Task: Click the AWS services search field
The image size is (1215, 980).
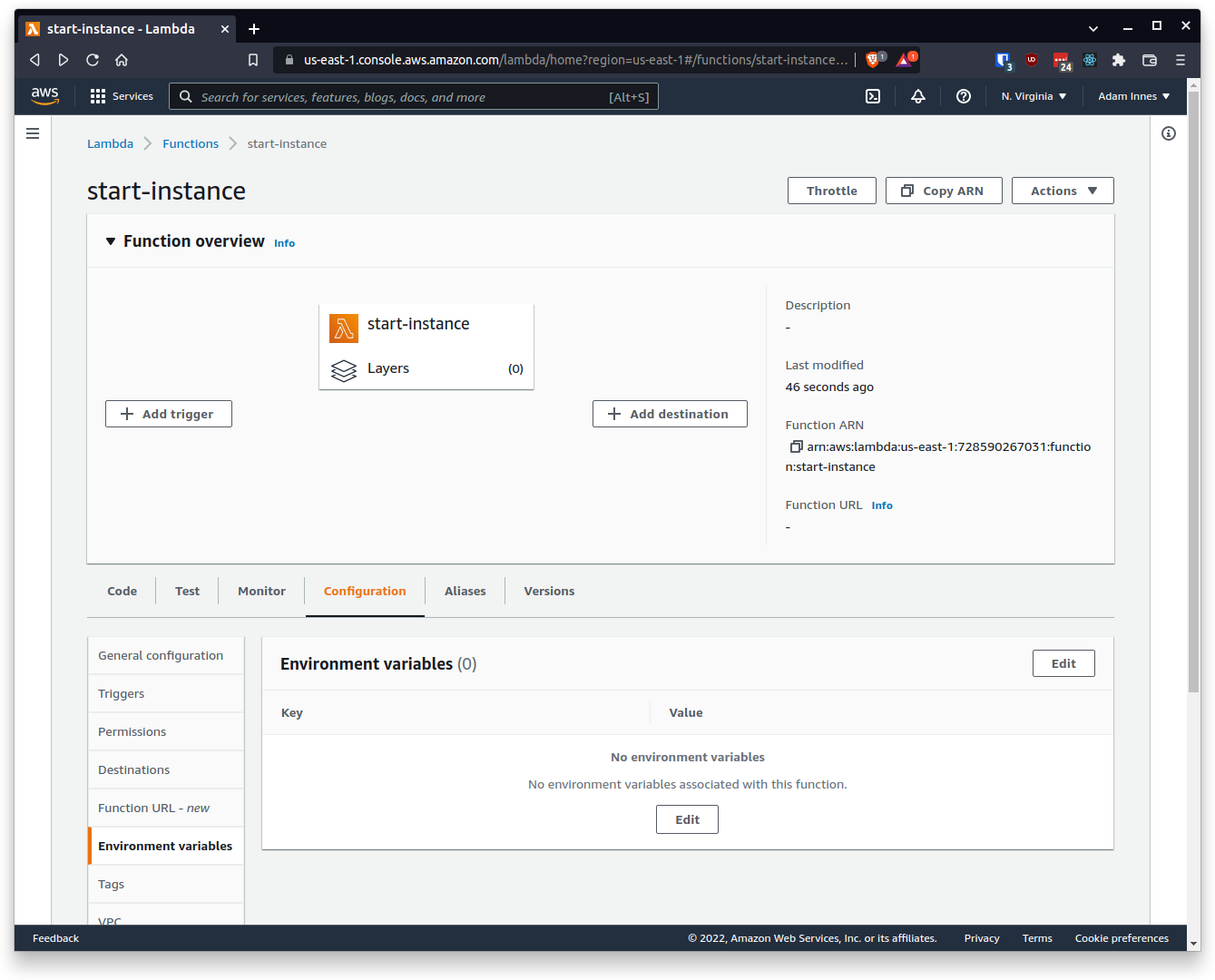Action: tap(414, 96)
